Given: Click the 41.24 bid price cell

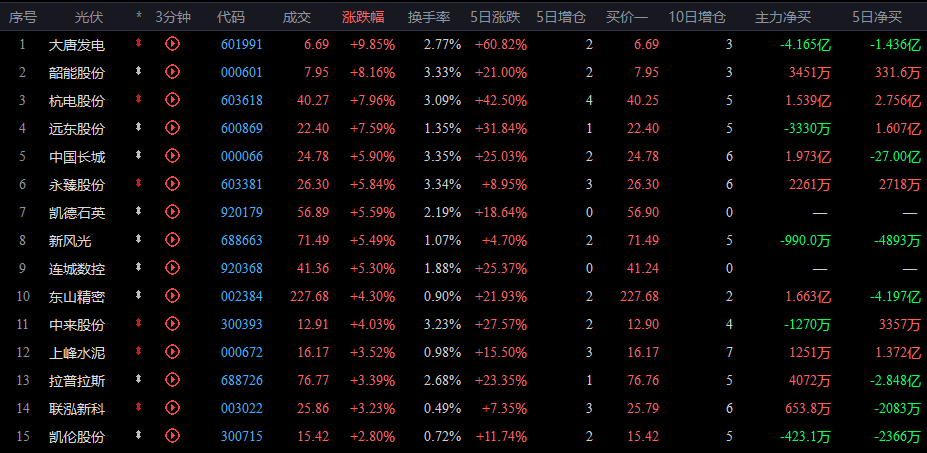Looking at the screenshot, I should [x=643, y=269].
